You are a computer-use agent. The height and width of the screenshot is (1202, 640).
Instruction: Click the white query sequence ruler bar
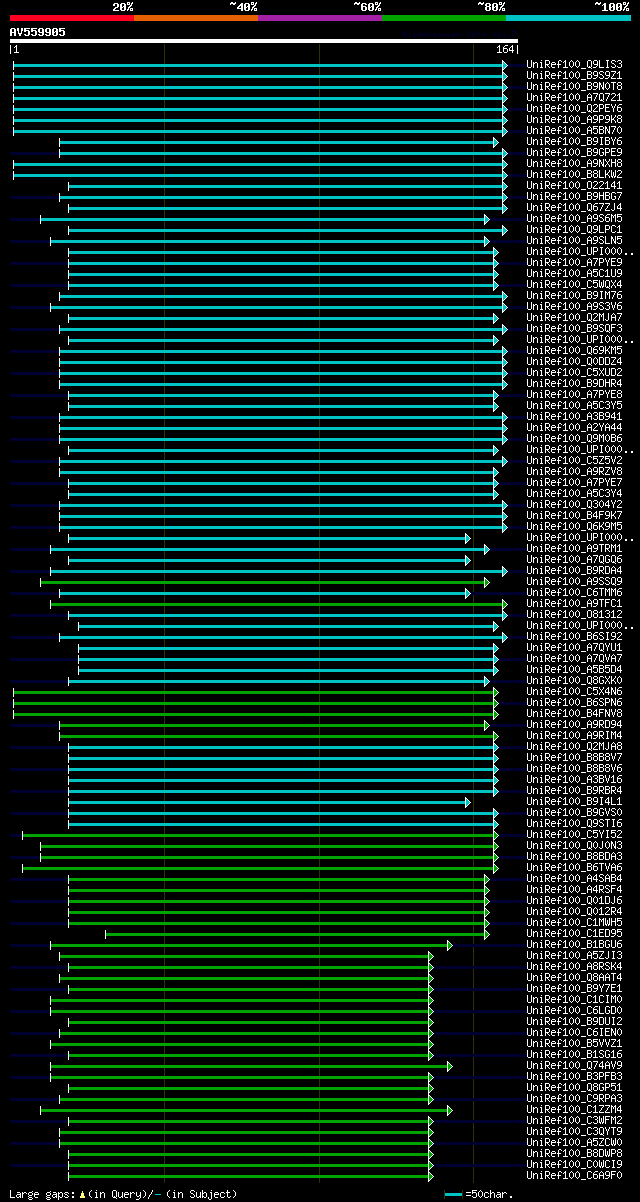(x=263, y=42)
